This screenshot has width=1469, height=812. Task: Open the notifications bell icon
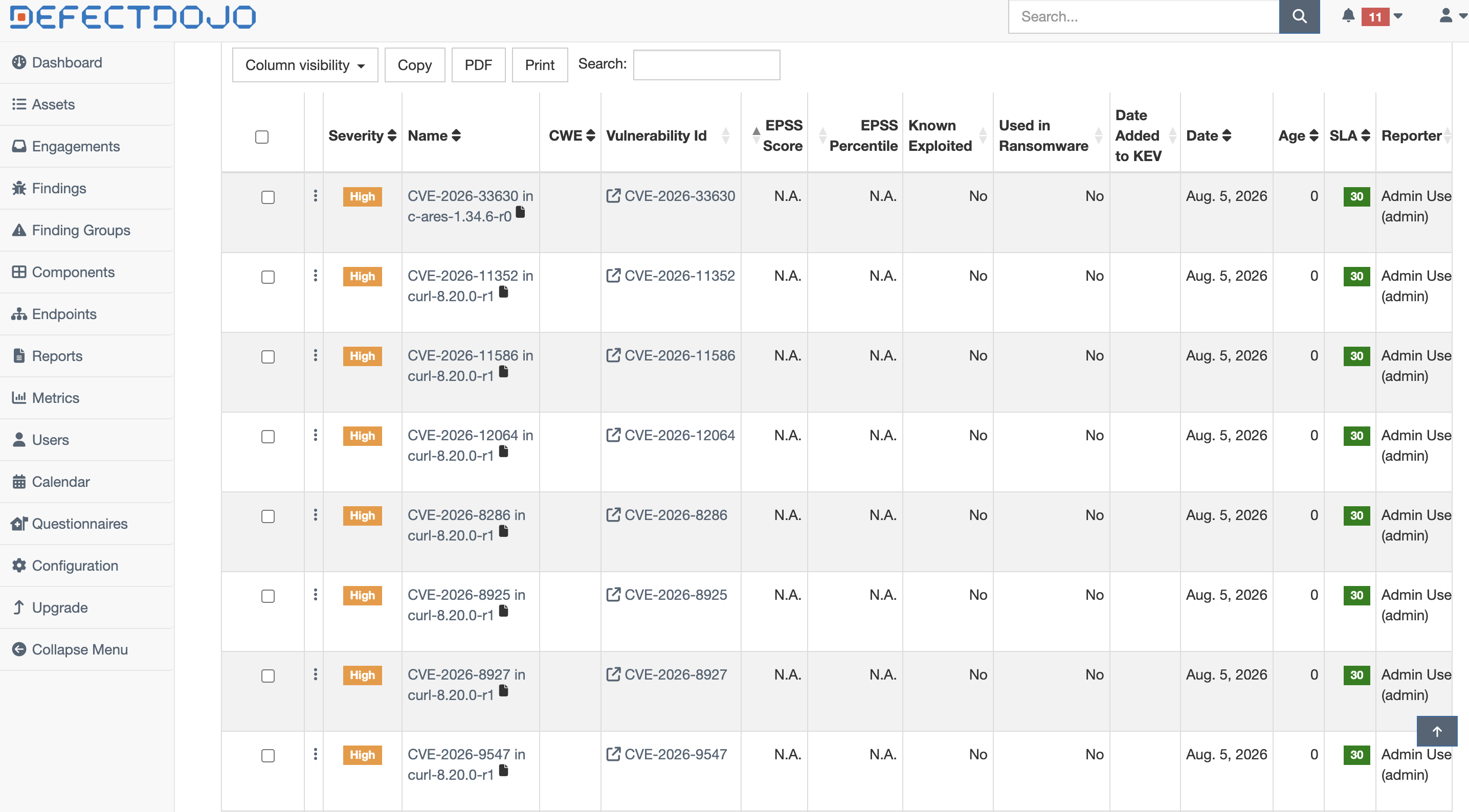tap(1348, 16)
